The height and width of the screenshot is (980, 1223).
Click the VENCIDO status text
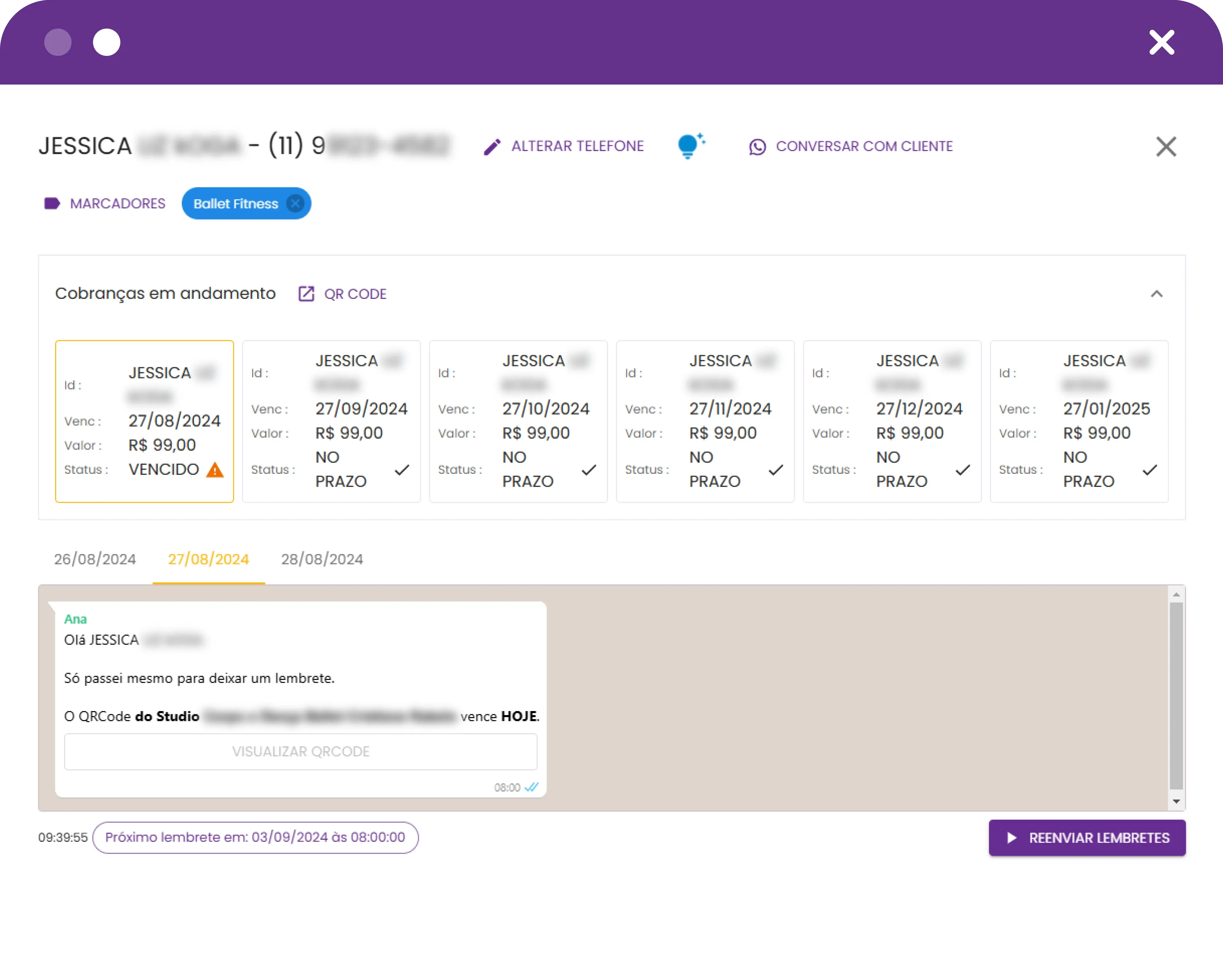(164, 470)
